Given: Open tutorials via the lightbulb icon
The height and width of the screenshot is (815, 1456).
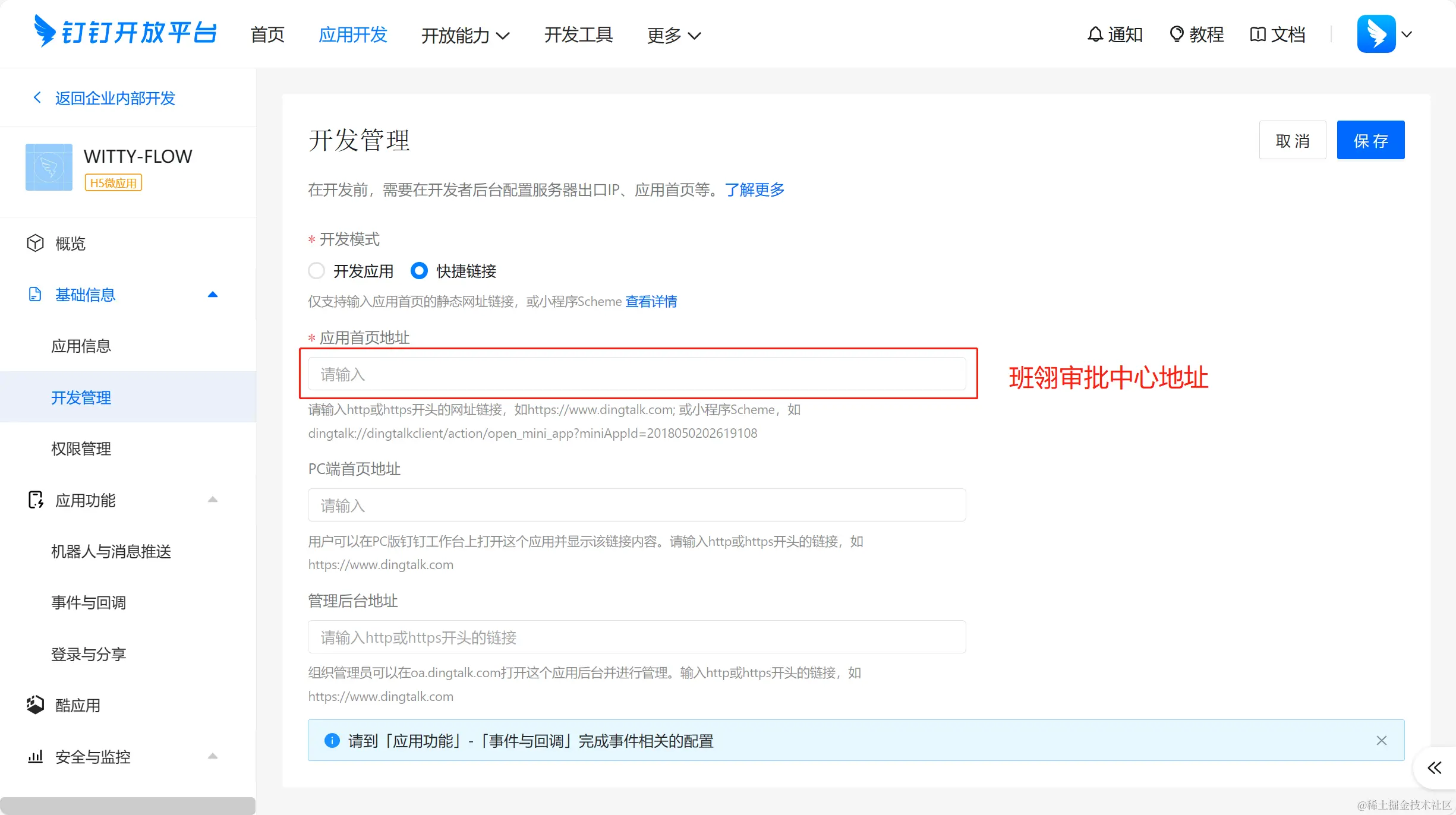Looking at the screenshot, I should [1176, 34].
